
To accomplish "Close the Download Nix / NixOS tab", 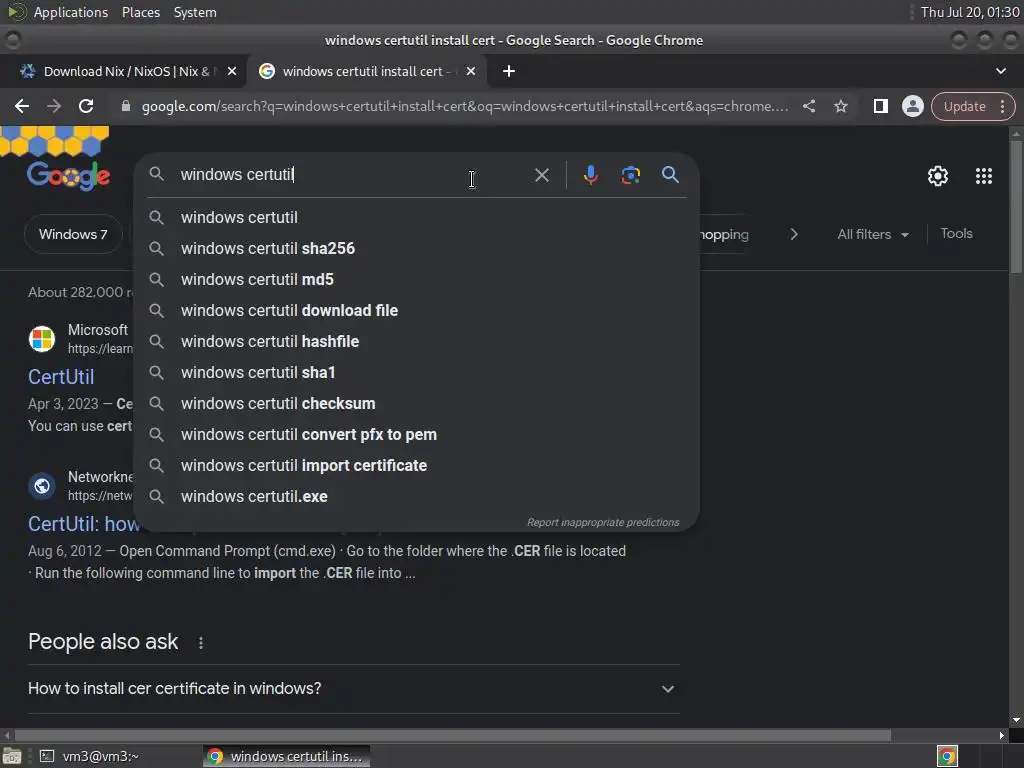I will click(x=232, y=71).
